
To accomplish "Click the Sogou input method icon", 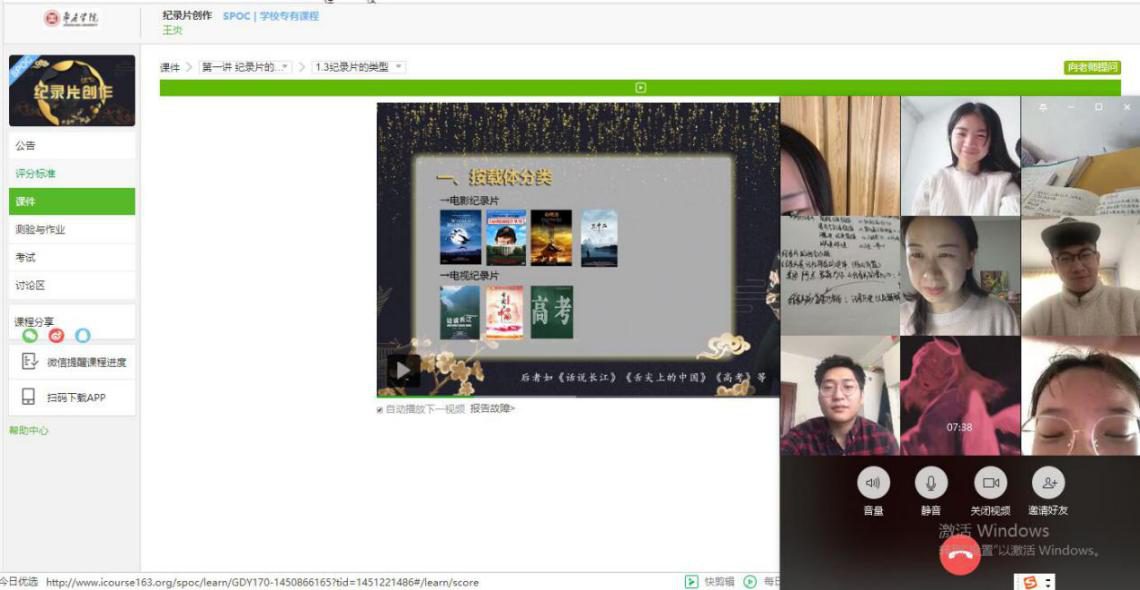I will click(1030, 582).
